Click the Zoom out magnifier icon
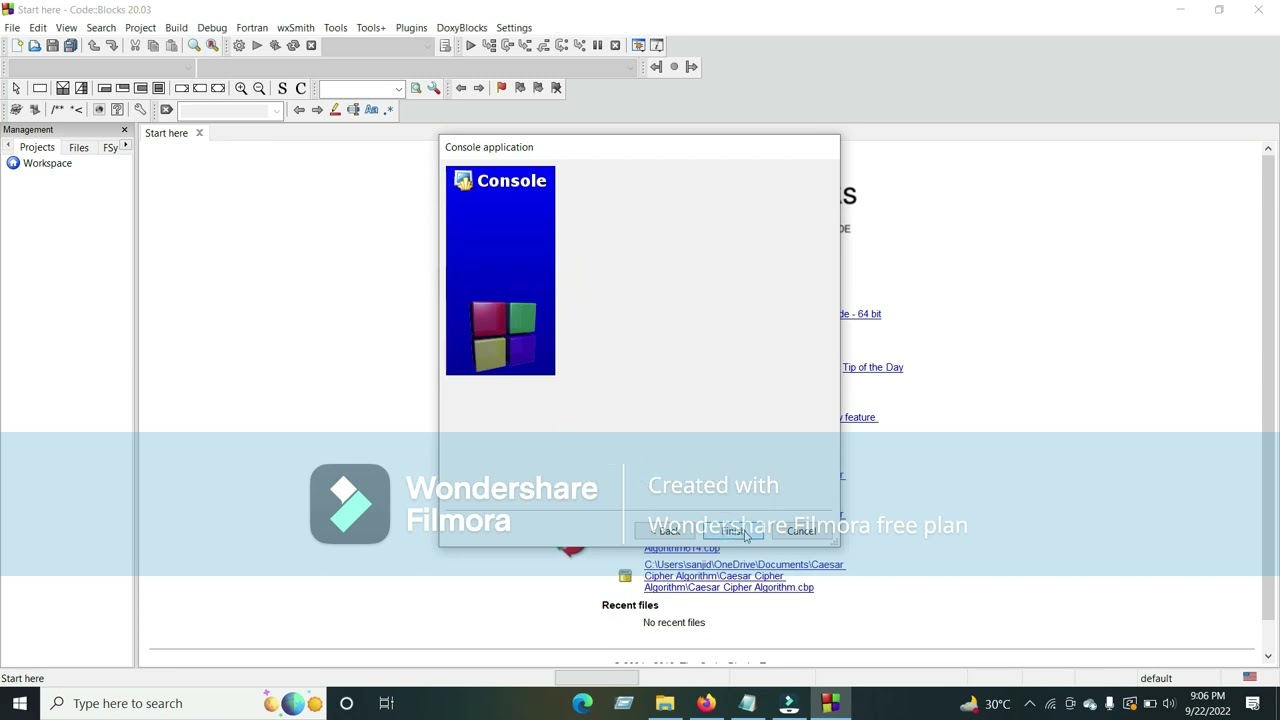This screenshot has width=1280, height=720. coord(259,89)
